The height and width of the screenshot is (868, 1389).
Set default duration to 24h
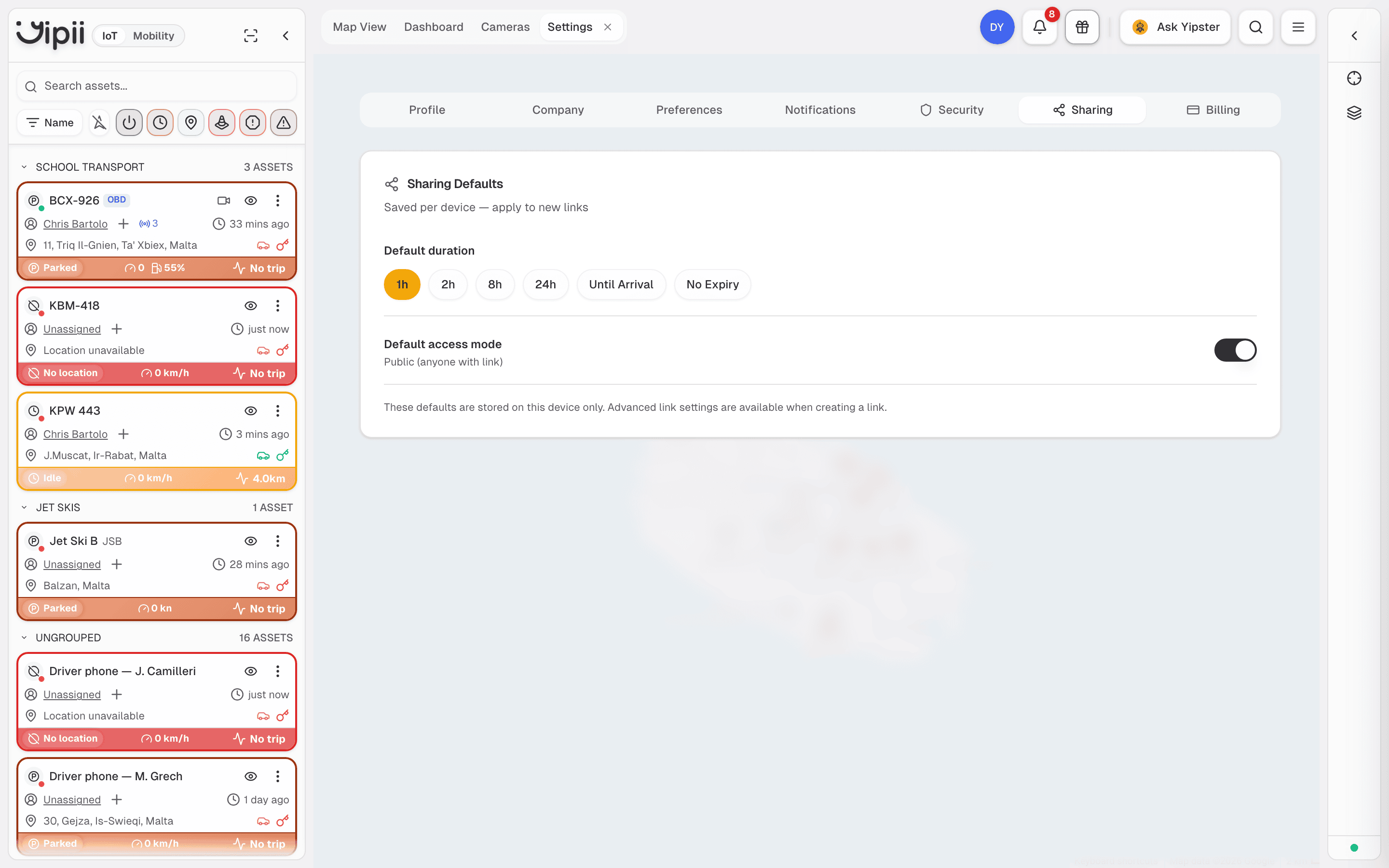tap(545, 285)
